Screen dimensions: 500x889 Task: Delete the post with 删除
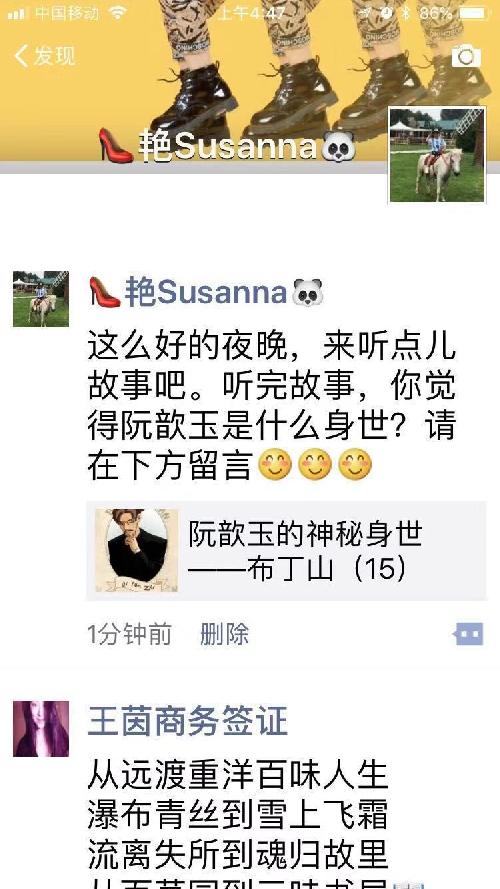224,634
